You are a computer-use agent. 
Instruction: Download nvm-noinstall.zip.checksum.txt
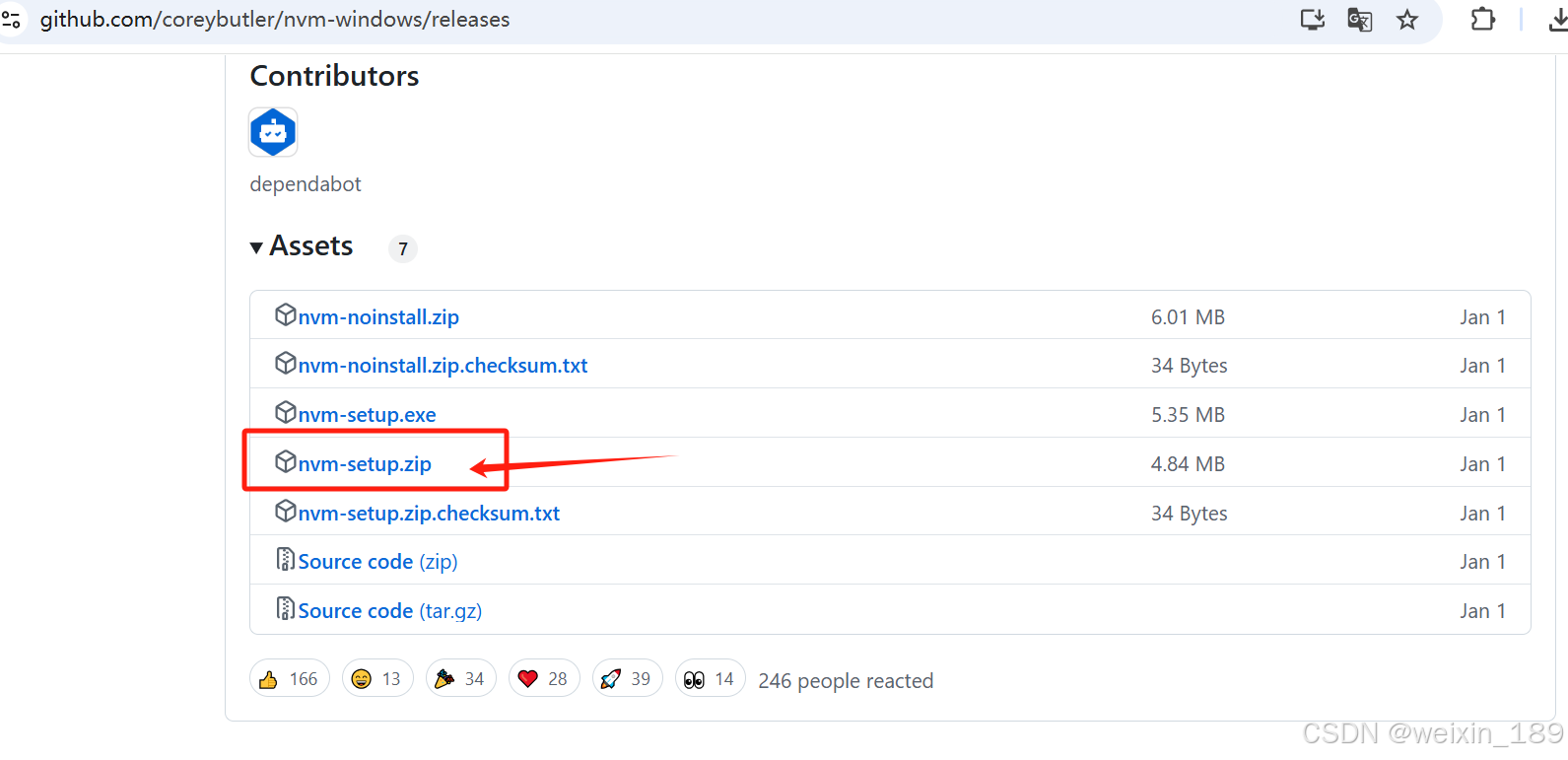[443, 366]
